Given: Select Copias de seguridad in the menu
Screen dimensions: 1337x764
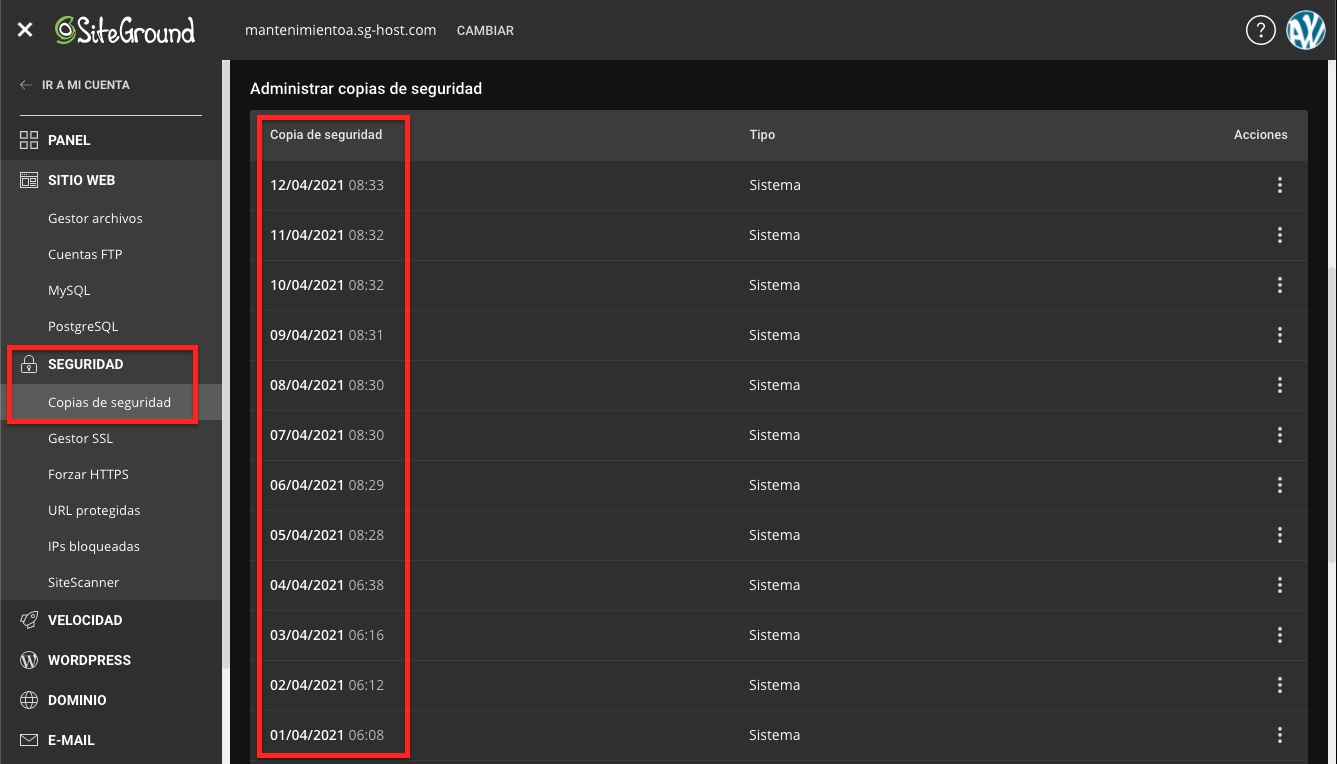Looking at the screenshot, I should (110, 402).
